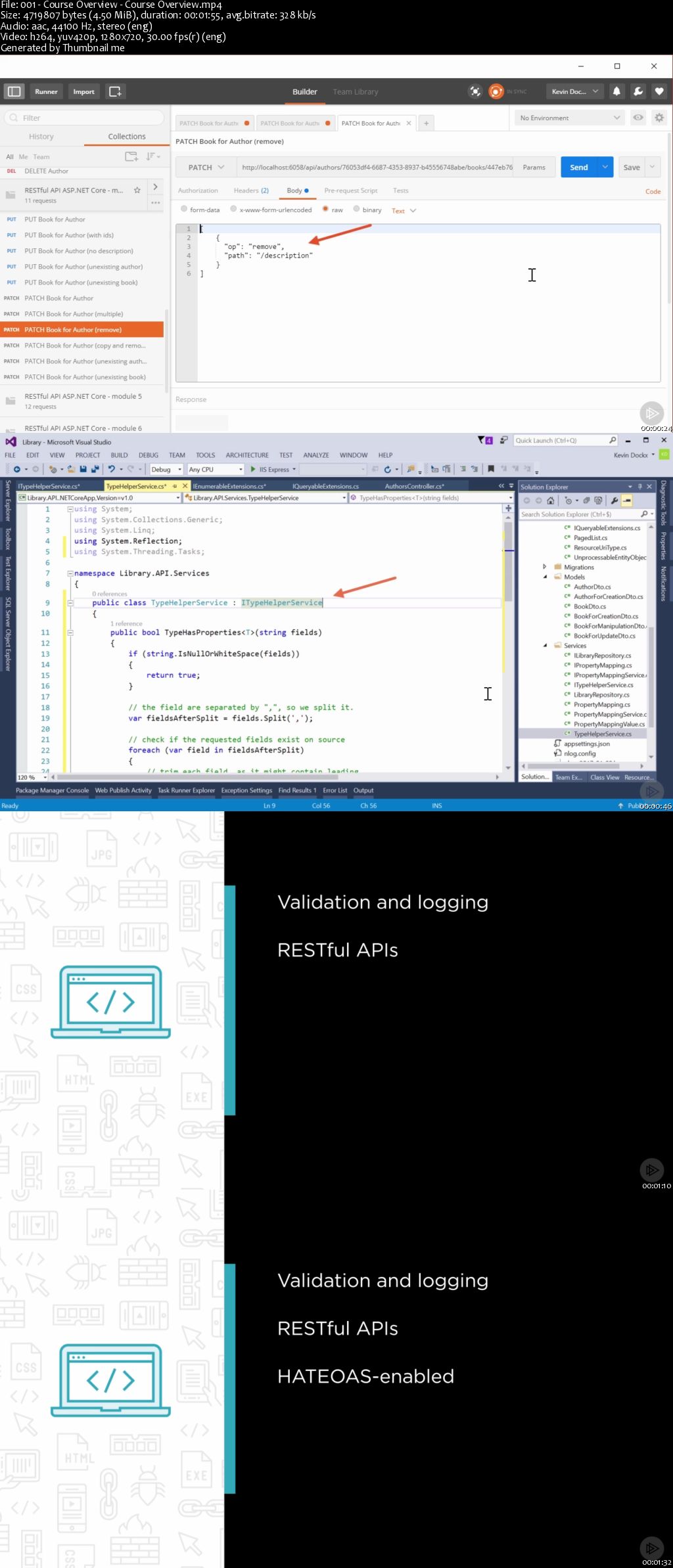Click the request URL field
This screenshot has width=673, height=1568.
pos(375,168)
